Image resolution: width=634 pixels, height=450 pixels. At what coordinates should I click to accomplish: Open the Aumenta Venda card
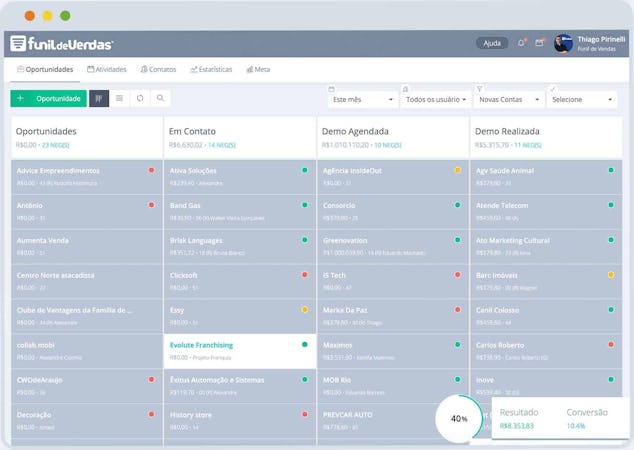pyautogui.click(x=87, y=247)
